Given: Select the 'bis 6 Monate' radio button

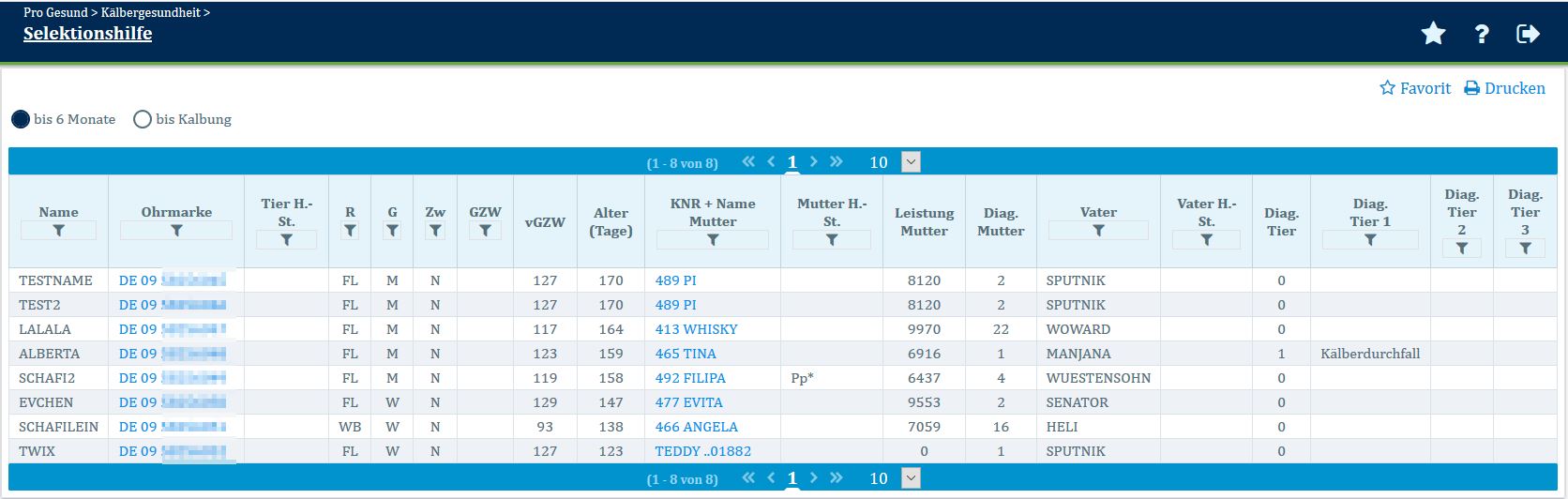Looking at the screenshot, I should pos(21,119).
